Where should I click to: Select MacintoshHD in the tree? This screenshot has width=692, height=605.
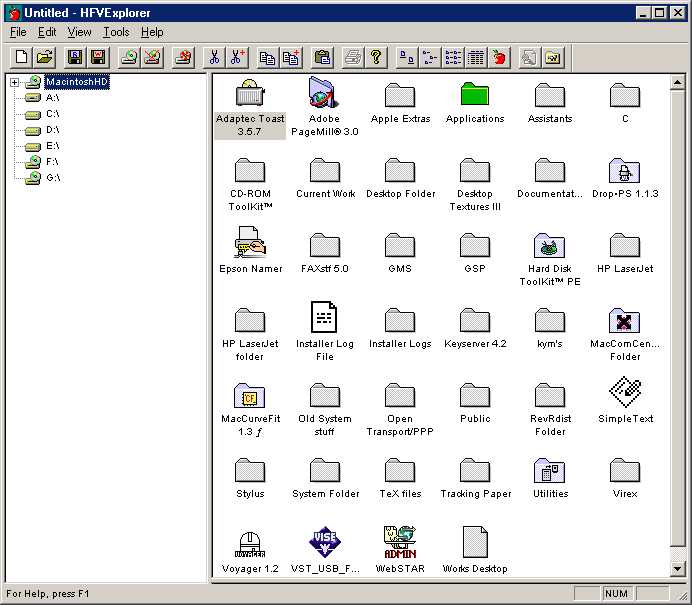pos(77,82)
